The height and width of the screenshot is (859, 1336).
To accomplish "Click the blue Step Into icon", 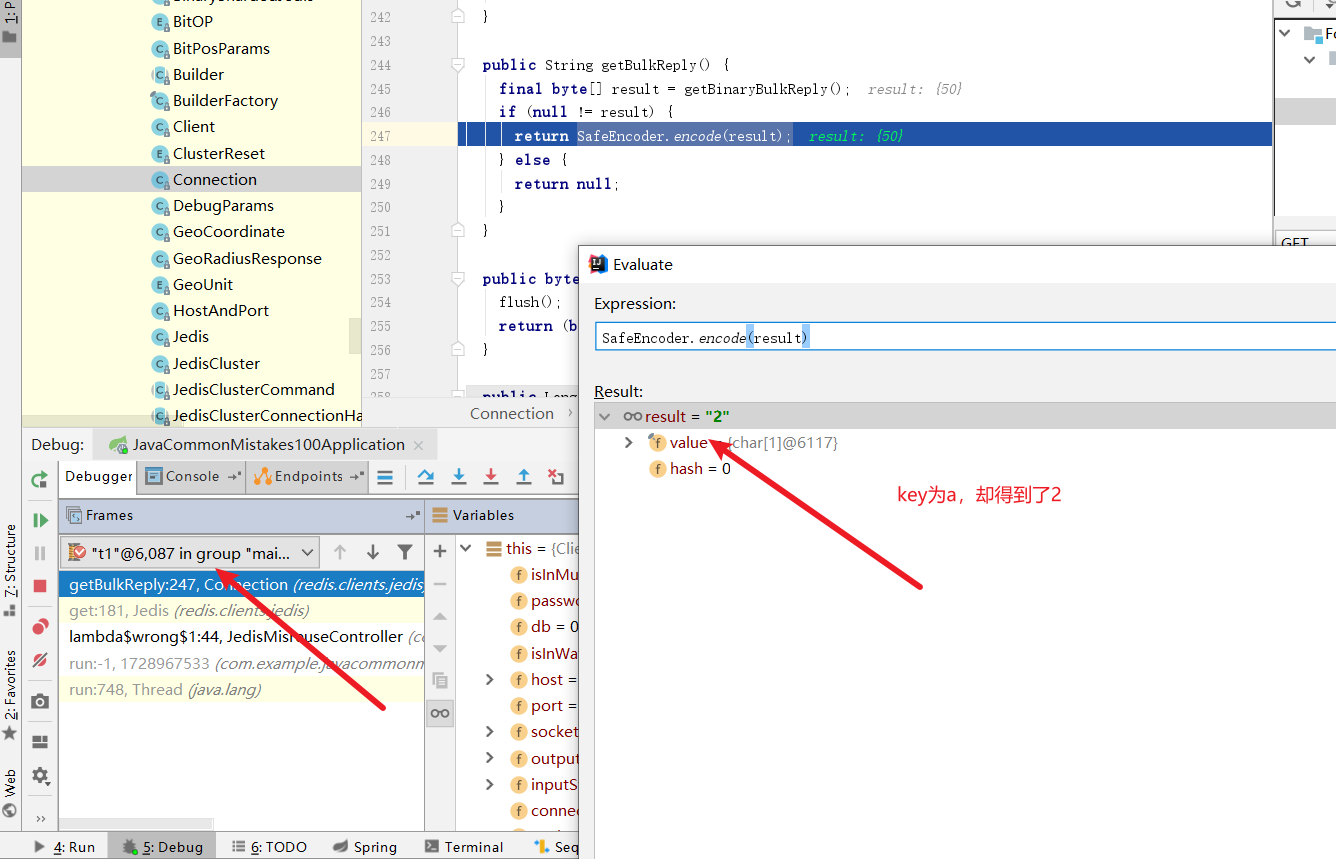I will click(459, 477).
